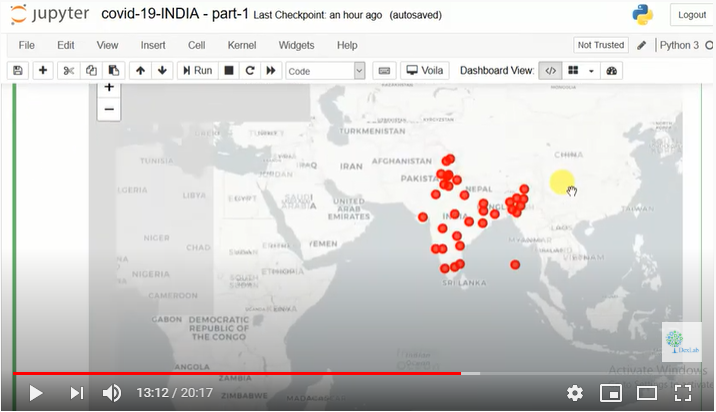Rename notebook title covid-19-INDIA - part-1
The width and height of the screenshot is (716, 412).
175,14
